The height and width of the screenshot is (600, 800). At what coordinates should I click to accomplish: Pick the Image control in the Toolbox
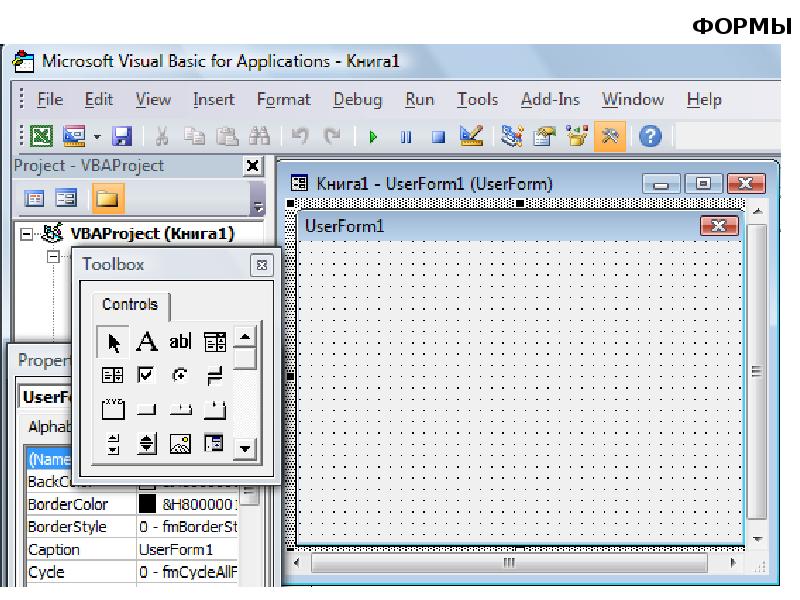[180, 443]
